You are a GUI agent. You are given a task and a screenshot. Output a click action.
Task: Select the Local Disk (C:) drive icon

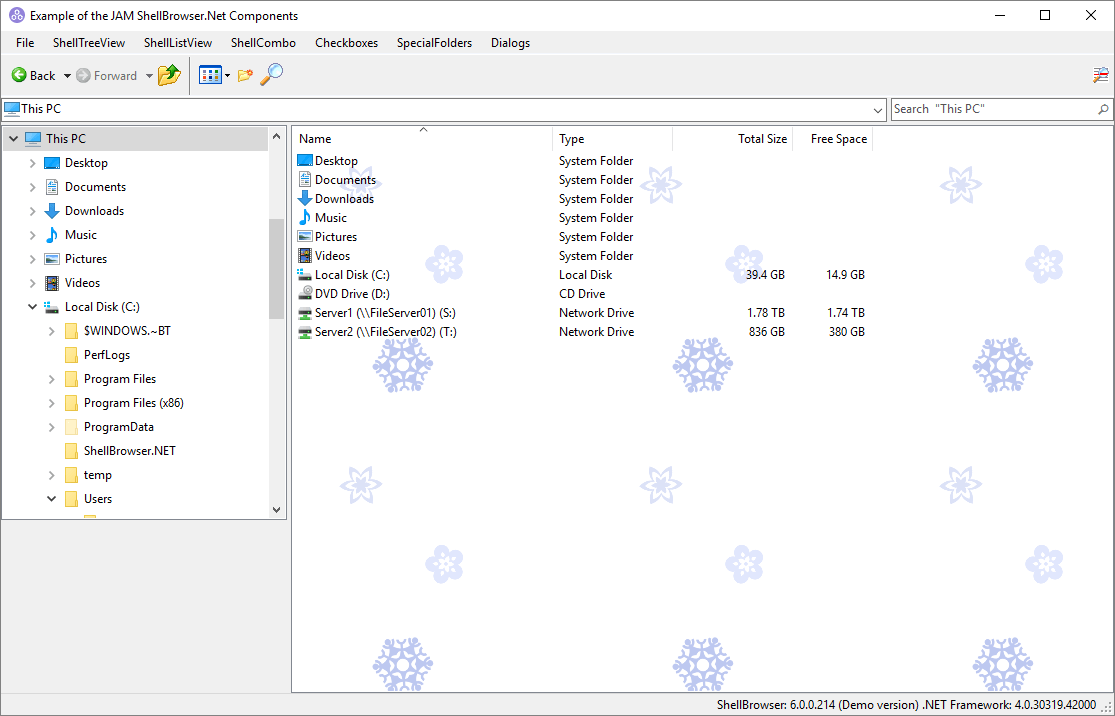305,274
